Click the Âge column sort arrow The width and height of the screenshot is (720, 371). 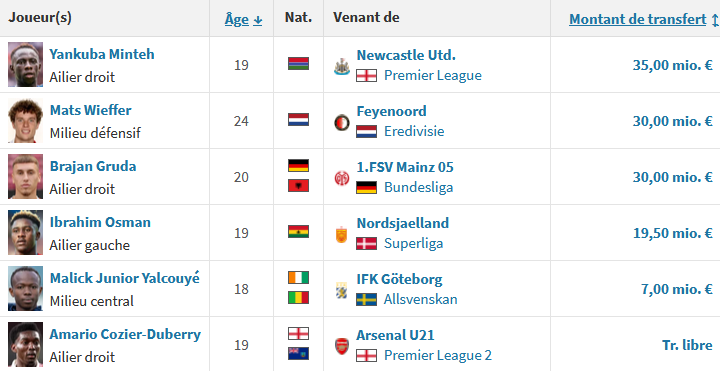258,20
